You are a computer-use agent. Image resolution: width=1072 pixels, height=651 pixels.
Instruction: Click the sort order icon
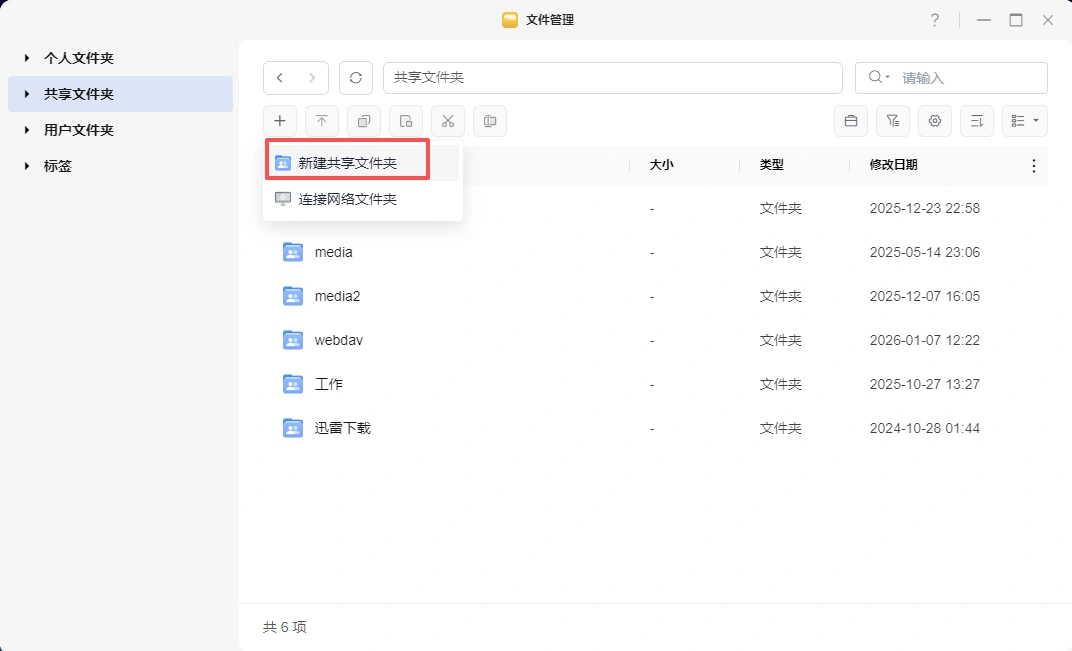[x=977, y=120]
